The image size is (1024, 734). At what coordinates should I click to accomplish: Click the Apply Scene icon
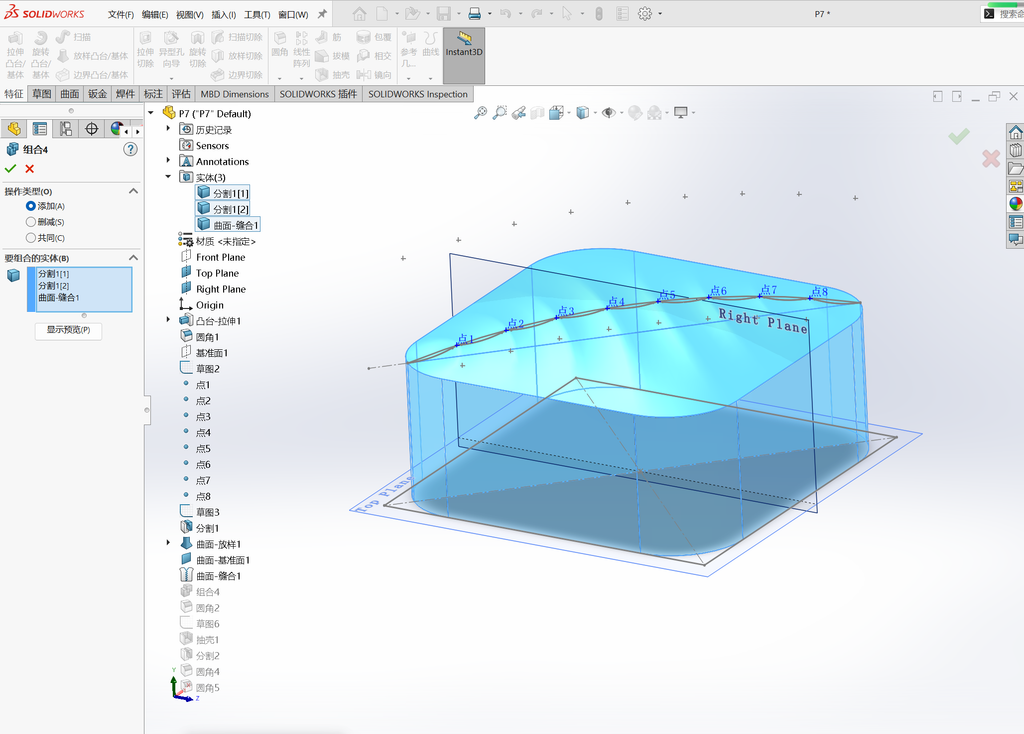coord(654,113)
